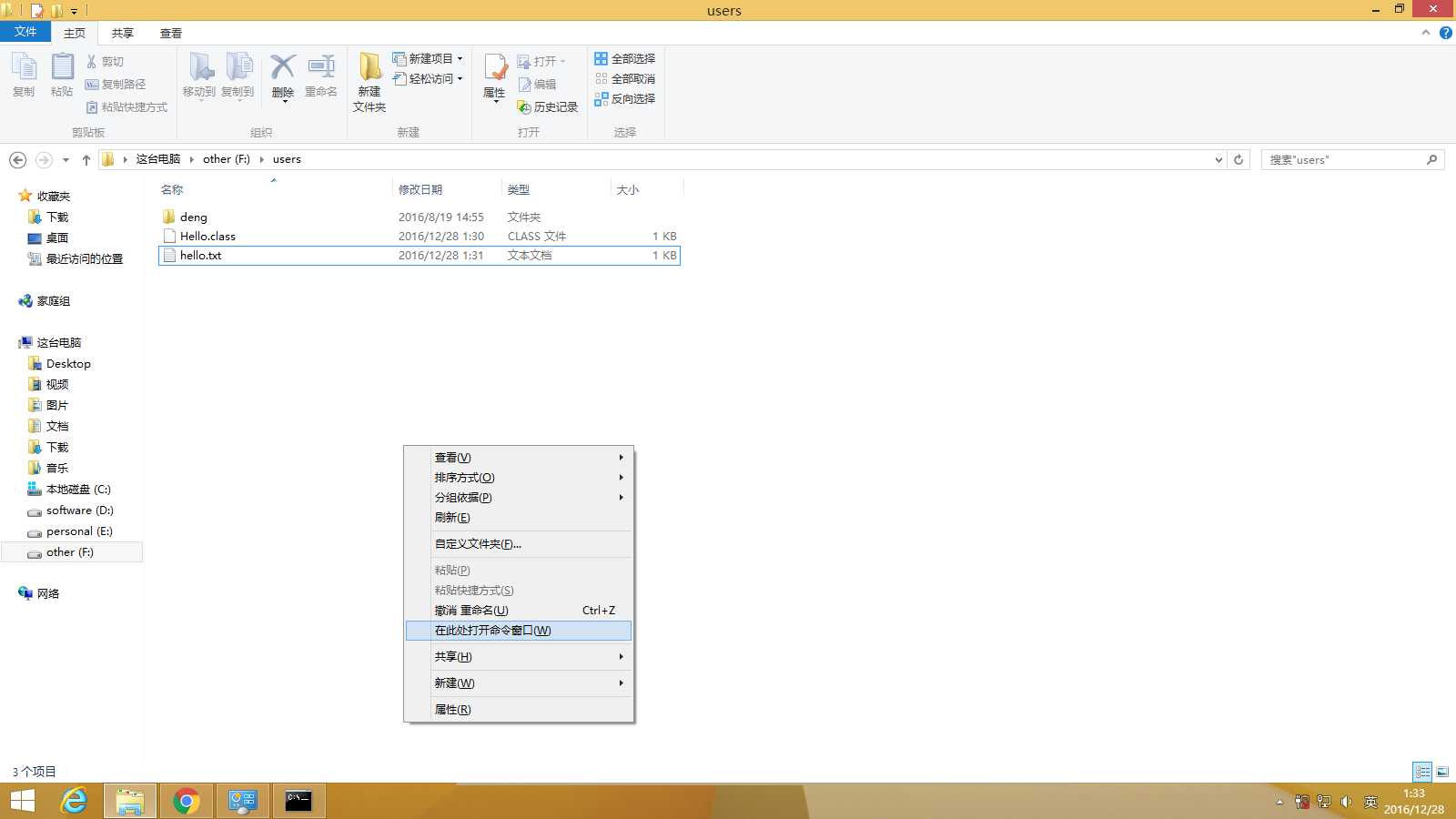Click the Up one level arrow
Image resolution: width=1456 pixels, height=819 pixels.
point(86,159)
